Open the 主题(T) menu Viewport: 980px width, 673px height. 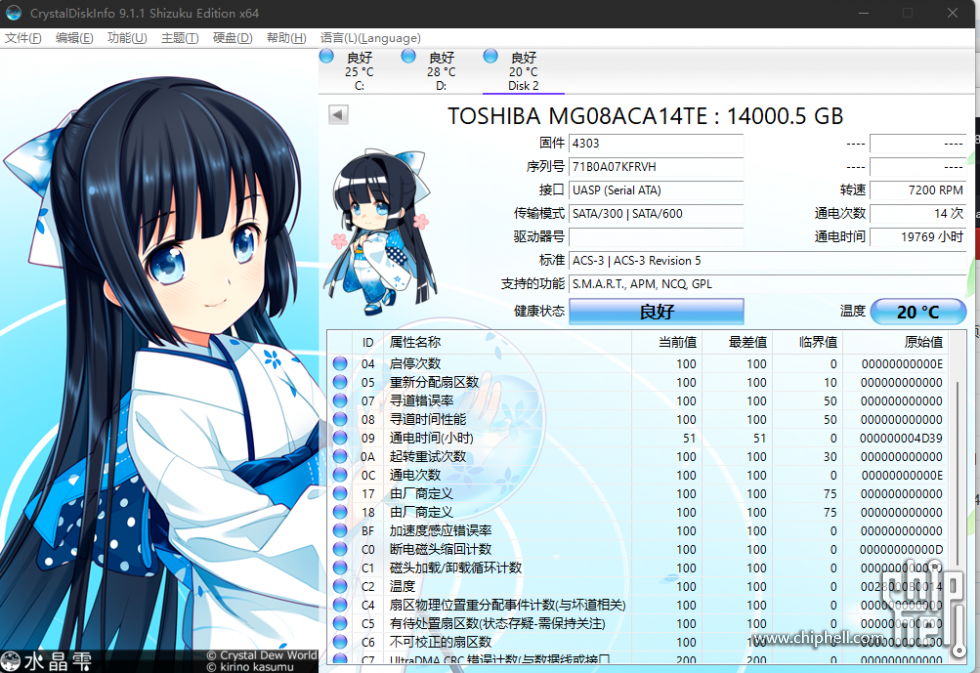pos(180,38)
